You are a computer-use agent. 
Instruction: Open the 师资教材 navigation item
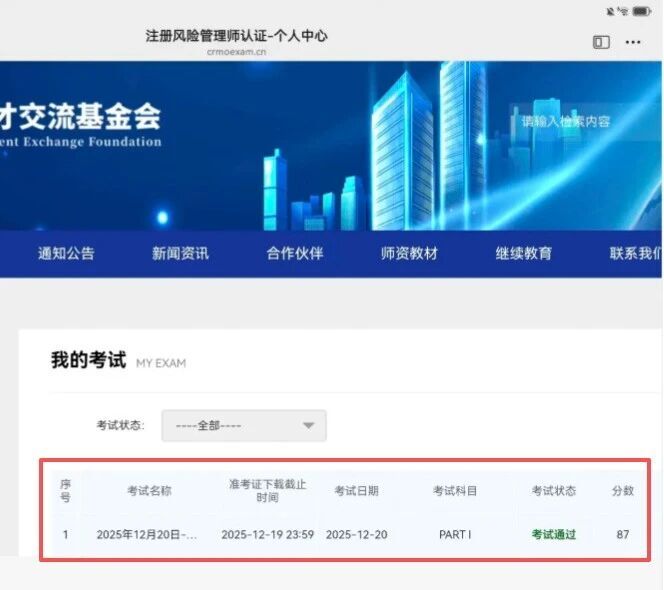pos(409,253)
